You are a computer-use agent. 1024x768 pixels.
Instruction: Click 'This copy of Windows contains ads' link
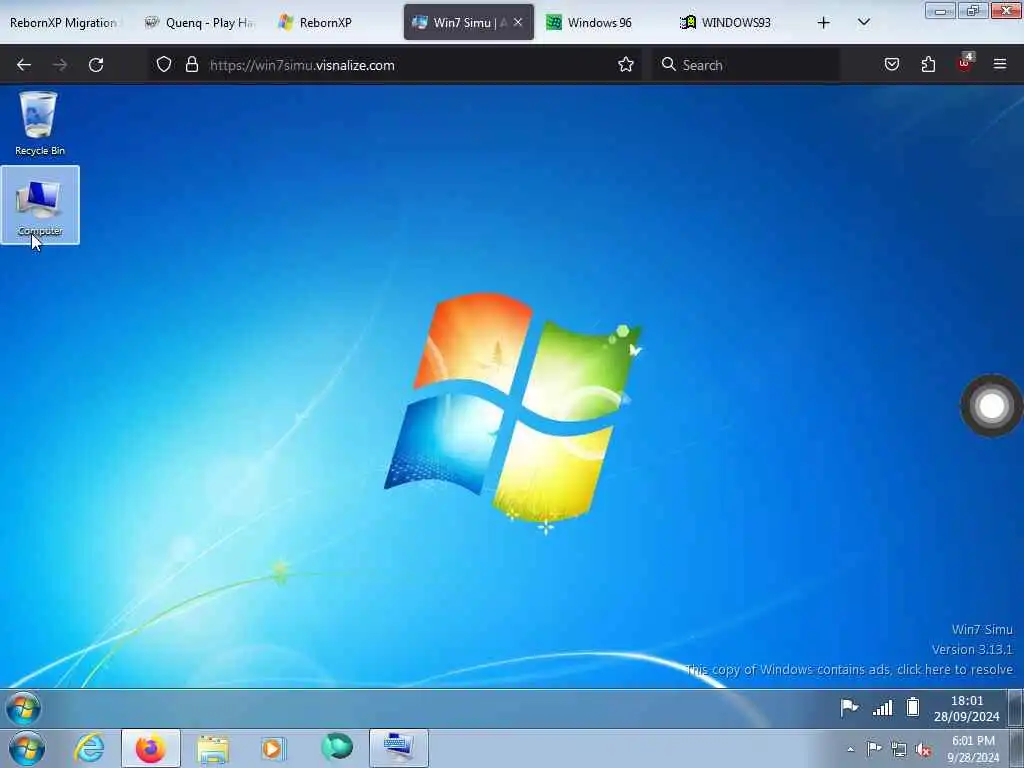(x=848, y=669)
